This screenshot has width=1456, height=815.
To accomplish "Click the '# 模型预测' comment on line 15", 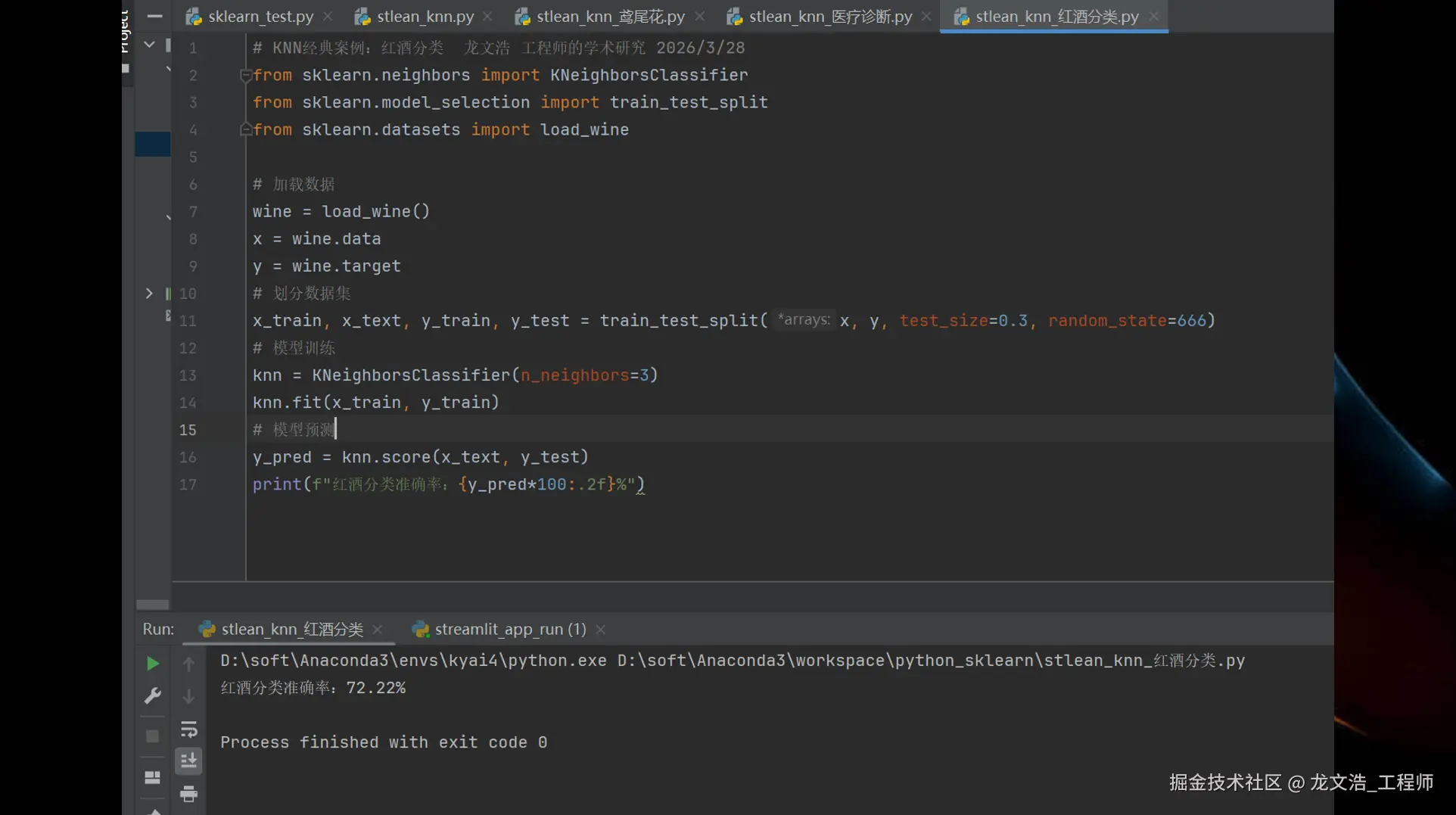I will tap(294, 429).
